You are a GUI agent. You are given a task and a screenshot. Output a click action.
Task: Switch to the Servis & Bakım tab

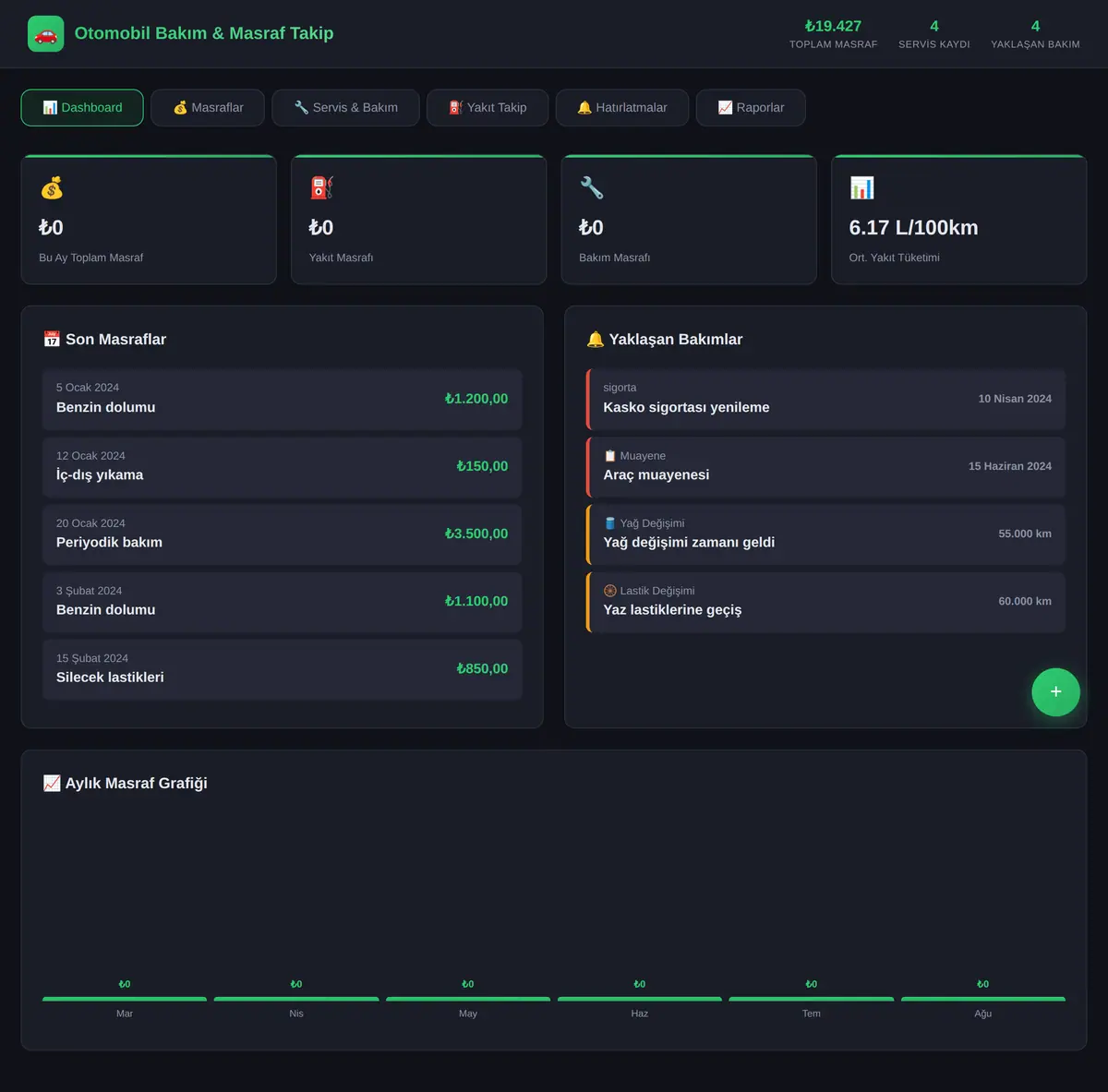[x=345, y=108]
